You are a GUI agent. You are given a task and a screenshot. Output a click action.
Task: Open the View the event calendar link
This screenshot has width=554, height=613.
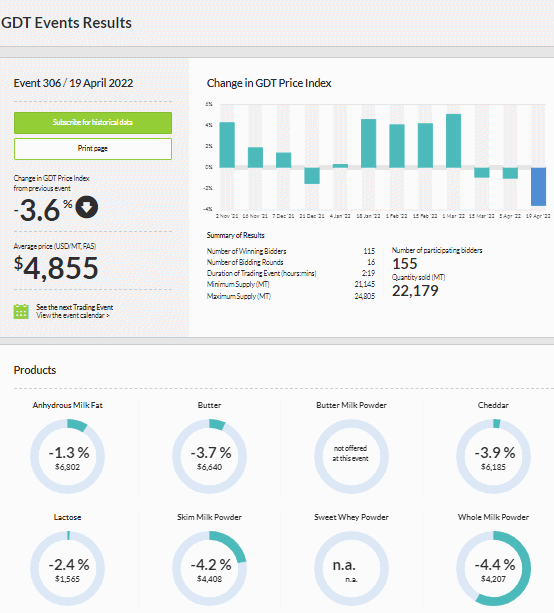(x=73, y=315)
